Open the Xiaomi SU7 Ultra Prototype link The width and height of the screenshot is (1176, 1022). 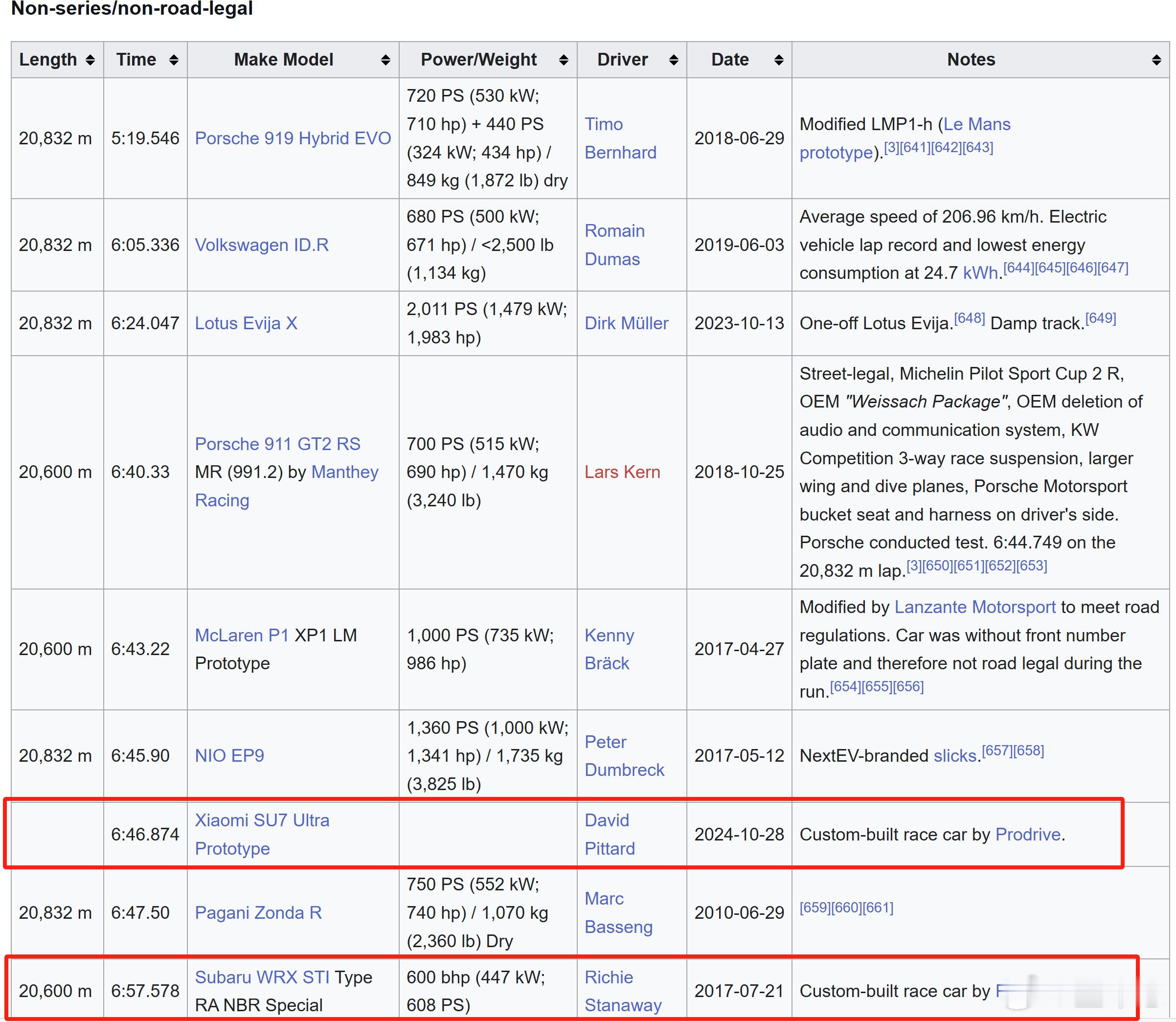[x=262, y=834]
